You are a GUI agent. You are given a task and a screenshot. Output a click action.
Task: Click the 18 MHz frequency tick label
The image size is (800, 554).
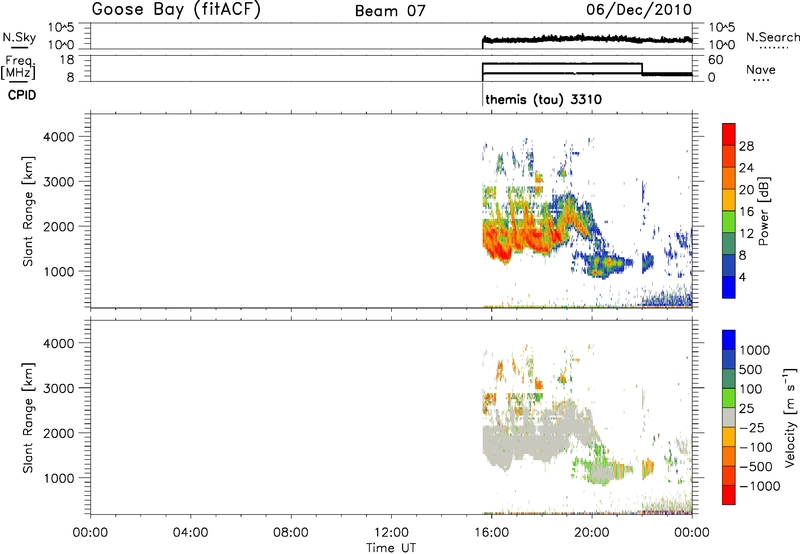[67, 60]
